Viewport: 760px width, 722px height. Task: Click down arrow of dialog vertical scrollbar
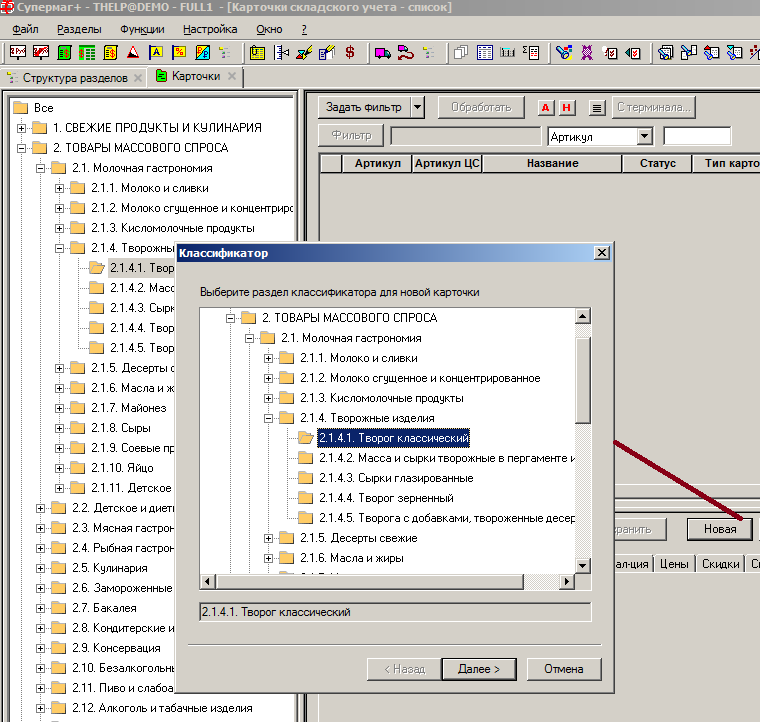583,565
